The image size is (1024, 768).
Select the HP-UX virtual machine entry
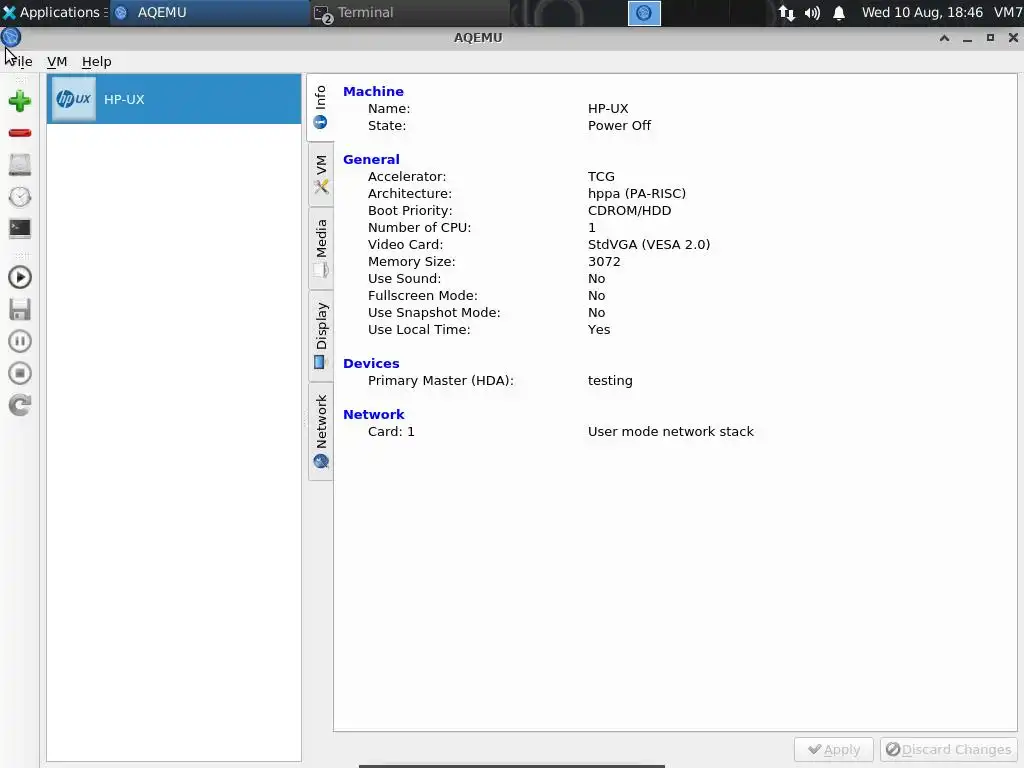click(174, 99)
